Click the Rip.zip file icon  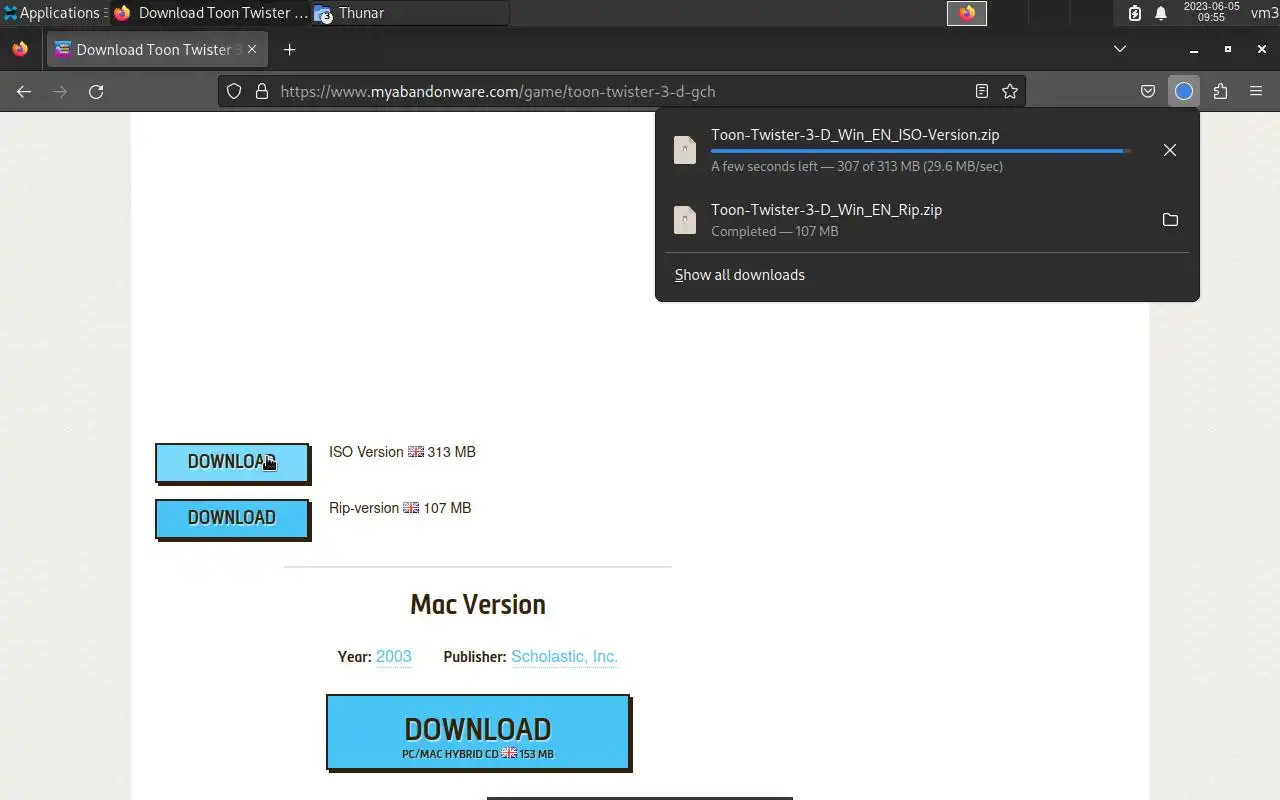[685, 220]
